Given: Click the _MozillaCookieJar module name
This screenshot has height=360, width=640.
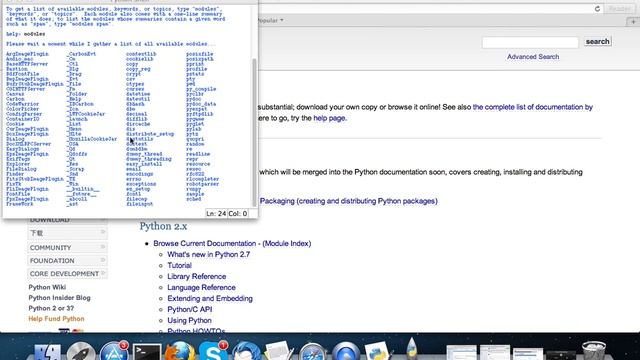Looking at the screenshot, I should (x=92, y=139).
